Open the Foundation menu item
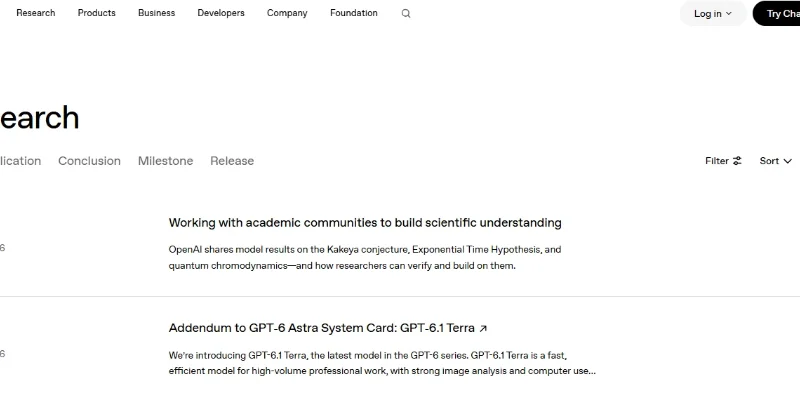800x400 pixels. [x=354, y=13]
